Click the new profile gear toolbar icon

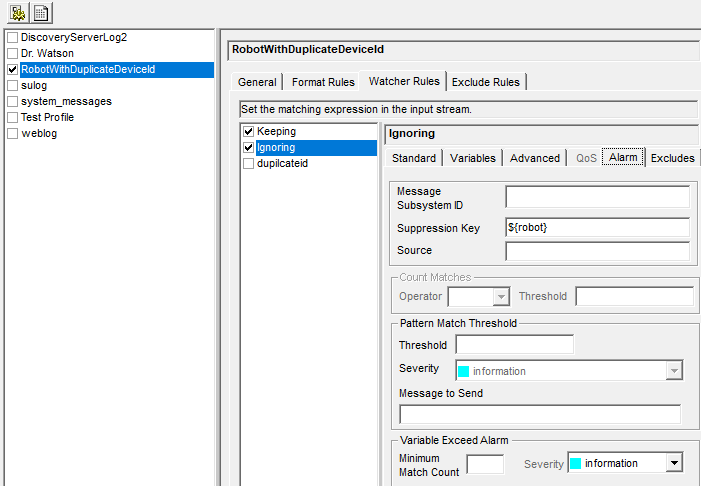19,13
